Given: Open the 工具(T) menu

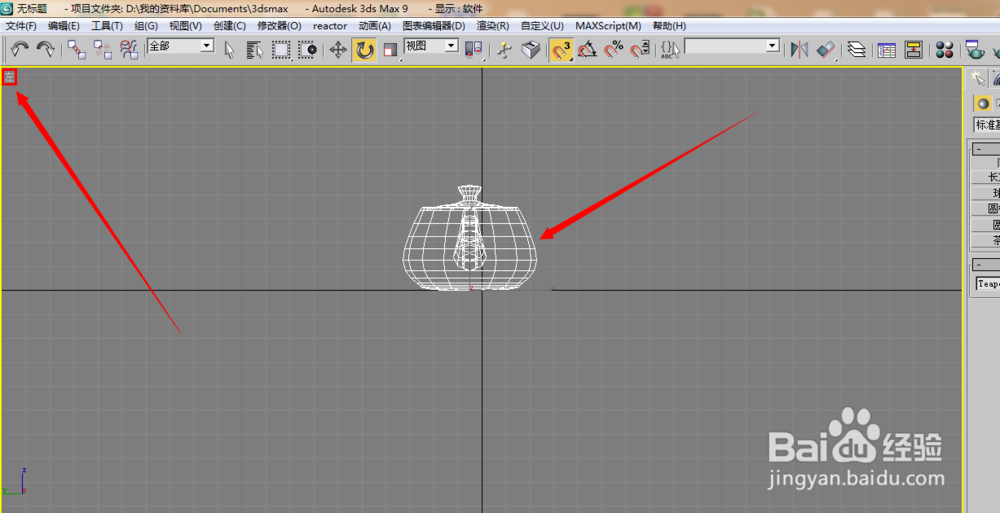Looking at the screenshot, I should point(107,26).
